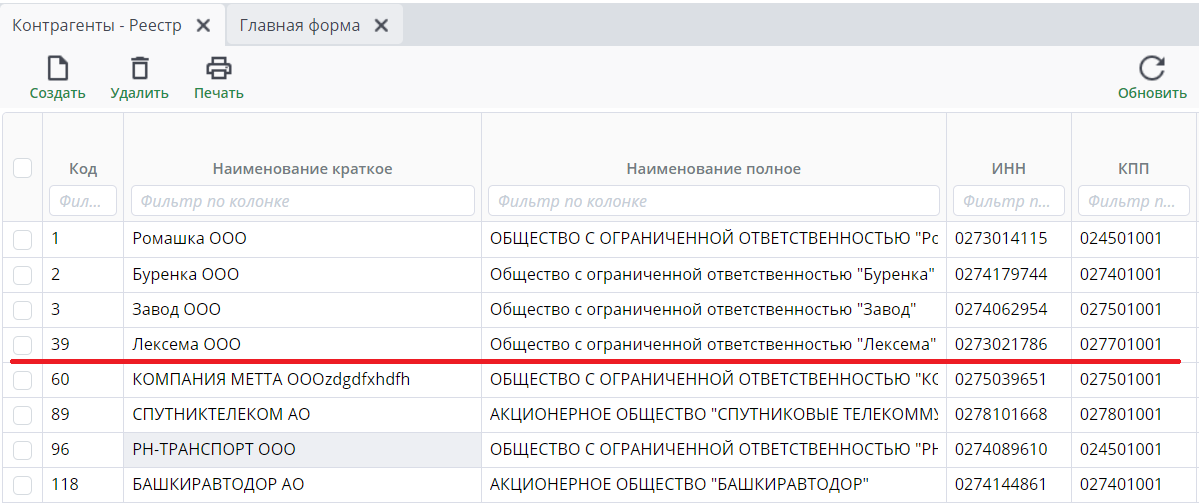Toggle the select-all header checkbox
Screen dimensions: 1199x503
[x=22, y=168]
